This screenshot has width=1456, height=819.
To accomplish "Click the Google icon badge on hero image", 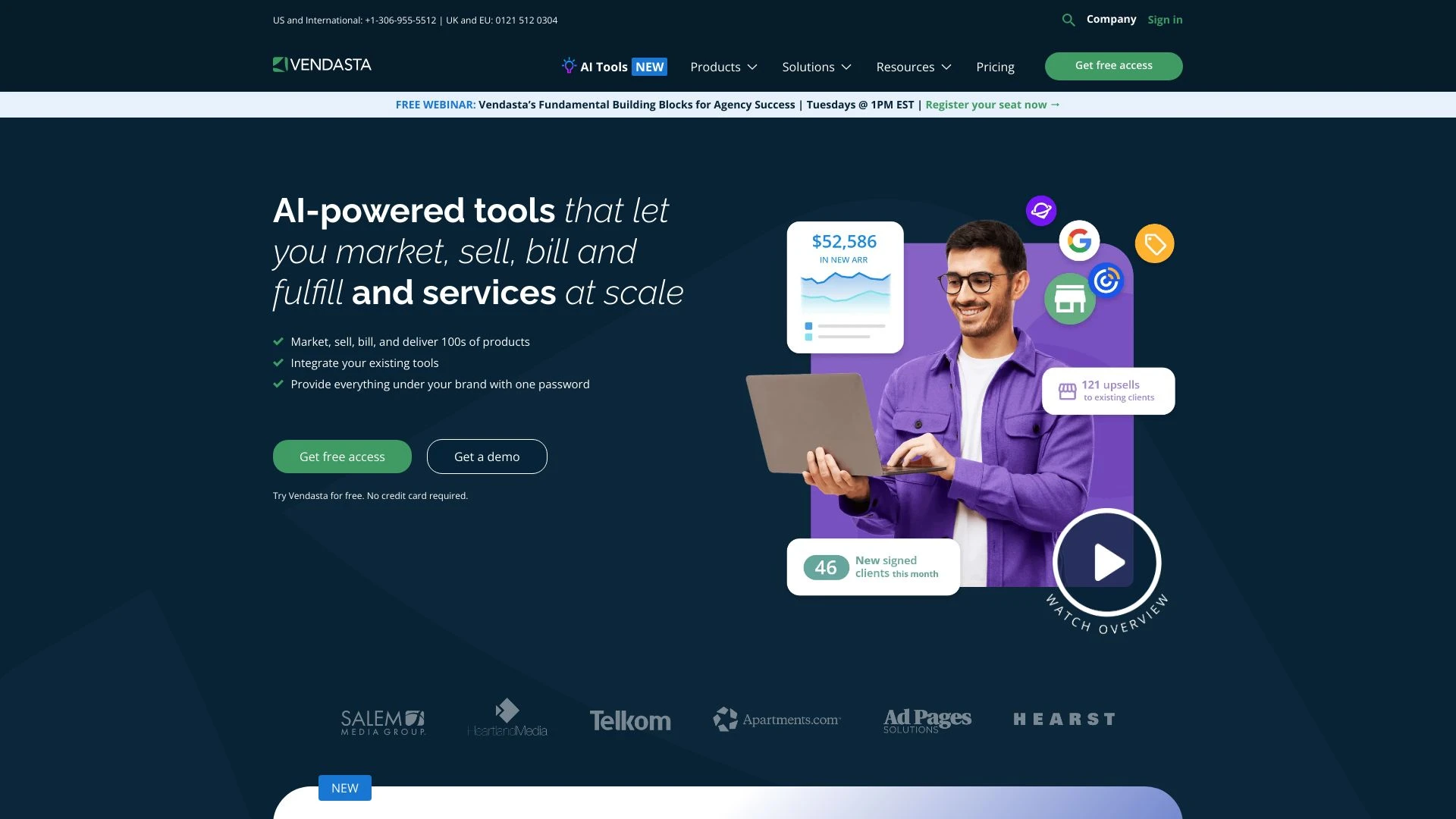I will click(x=1078, y=240).
